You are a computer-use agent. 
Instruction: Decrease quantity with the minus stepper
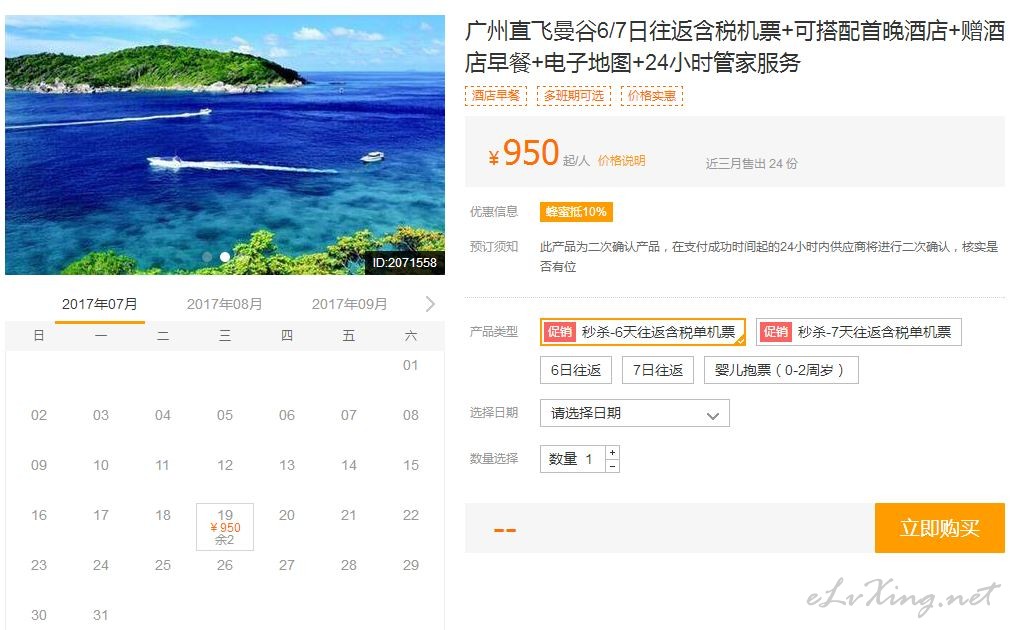[613, 466]
